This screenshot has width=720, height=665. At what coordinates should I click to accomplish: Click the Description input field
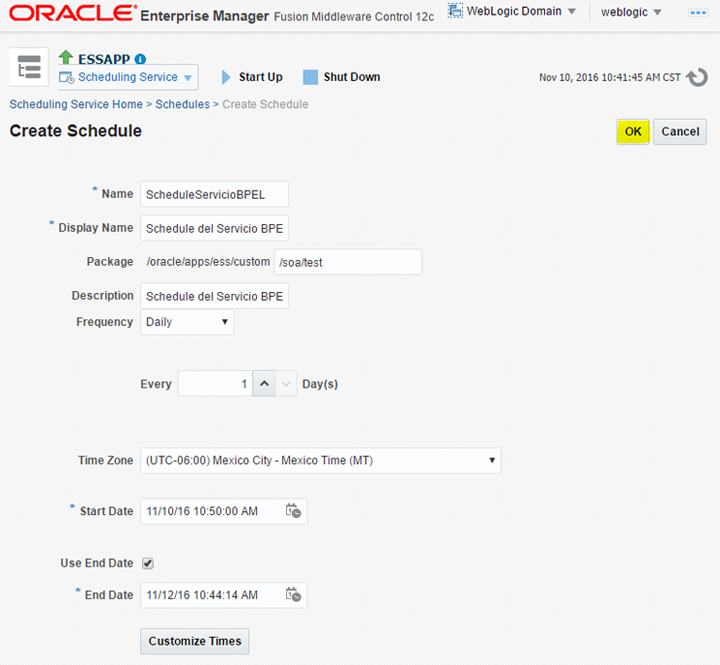214,296
